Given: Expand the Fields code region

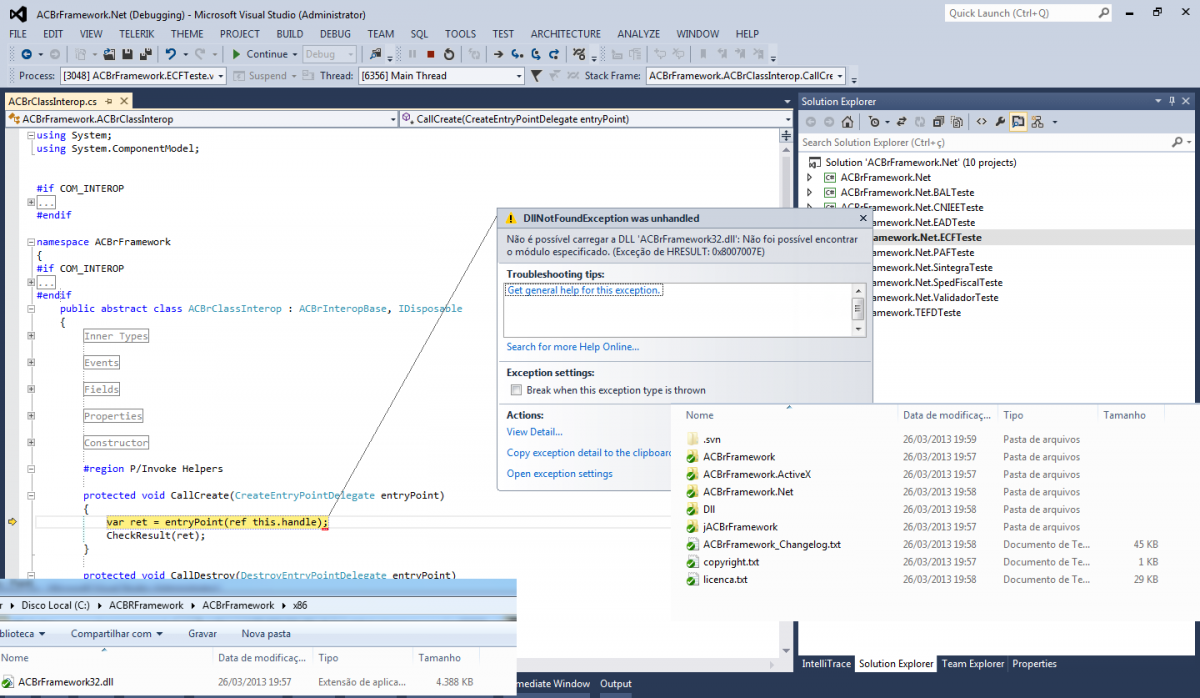Looking at the screenshot, I should tap(31, 389).
